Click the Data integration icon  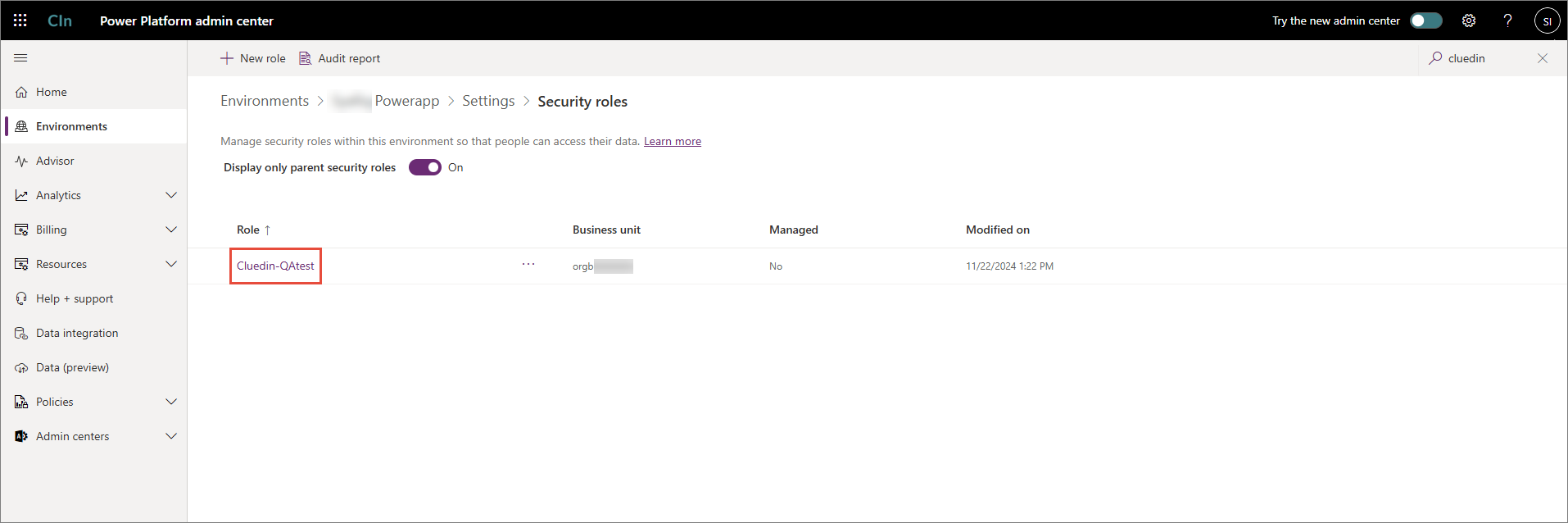click(21, 333)
